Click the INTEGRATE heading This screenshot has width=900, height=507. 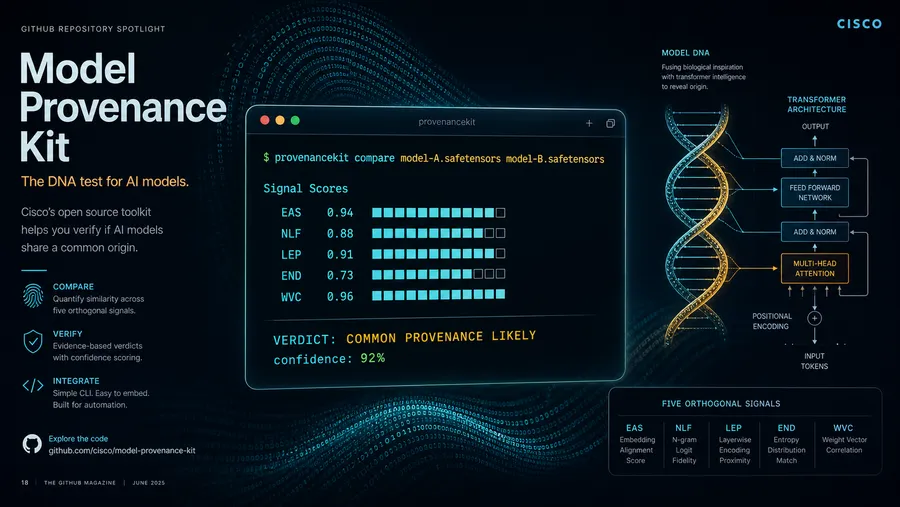pyautogui.click(x=76, y=381)
